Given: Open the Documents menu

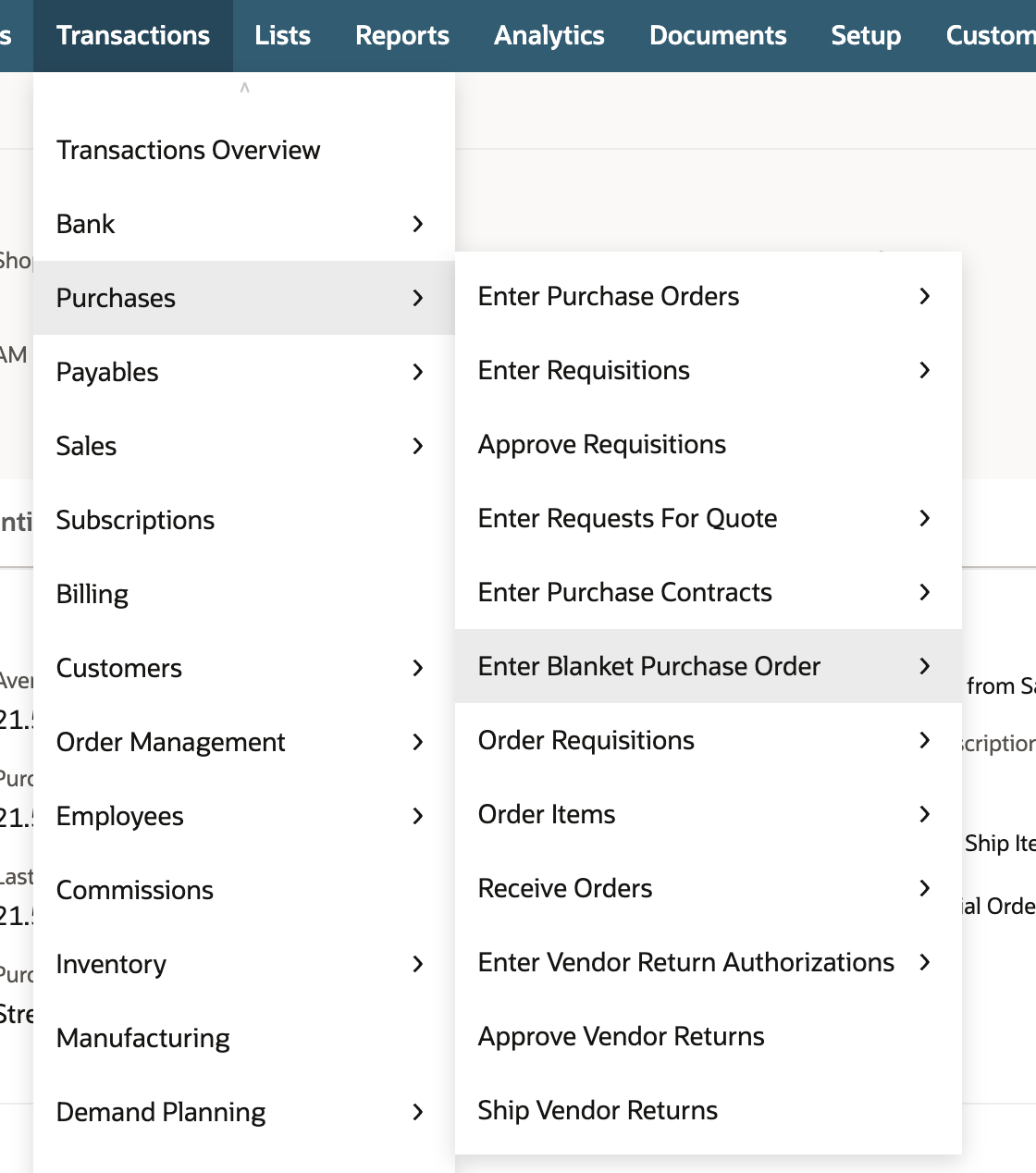Looking at the screenshot, I should pyautogui.click(x=718, y=36).
